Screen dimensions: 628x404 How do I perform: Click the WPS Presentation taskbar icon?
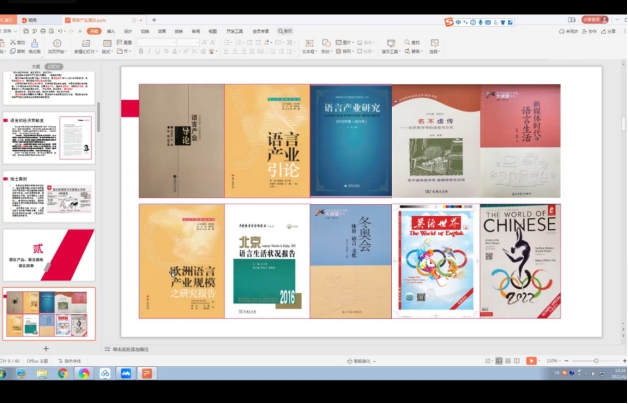coord(148,374)
